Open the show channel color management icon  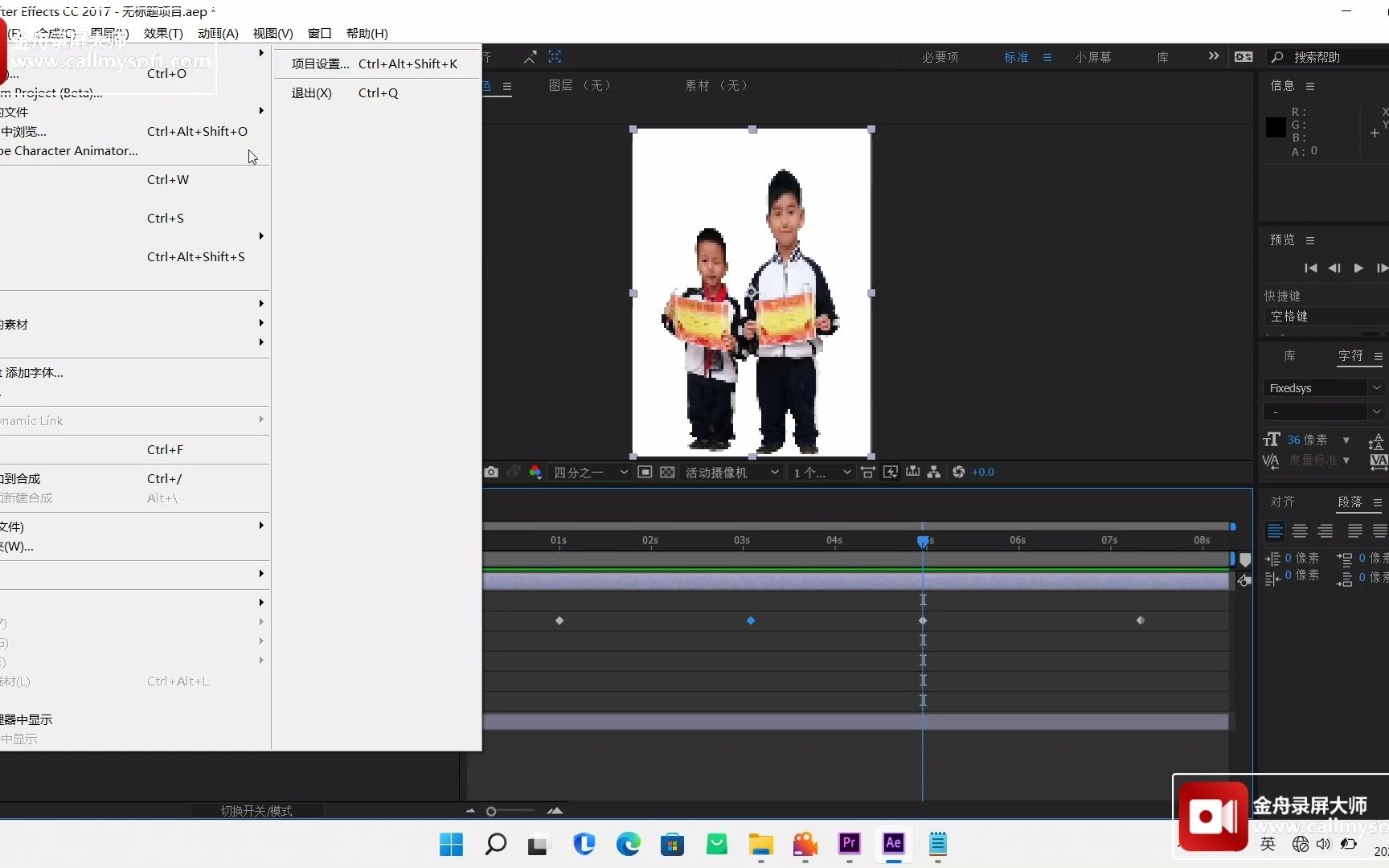coord(535,472)
